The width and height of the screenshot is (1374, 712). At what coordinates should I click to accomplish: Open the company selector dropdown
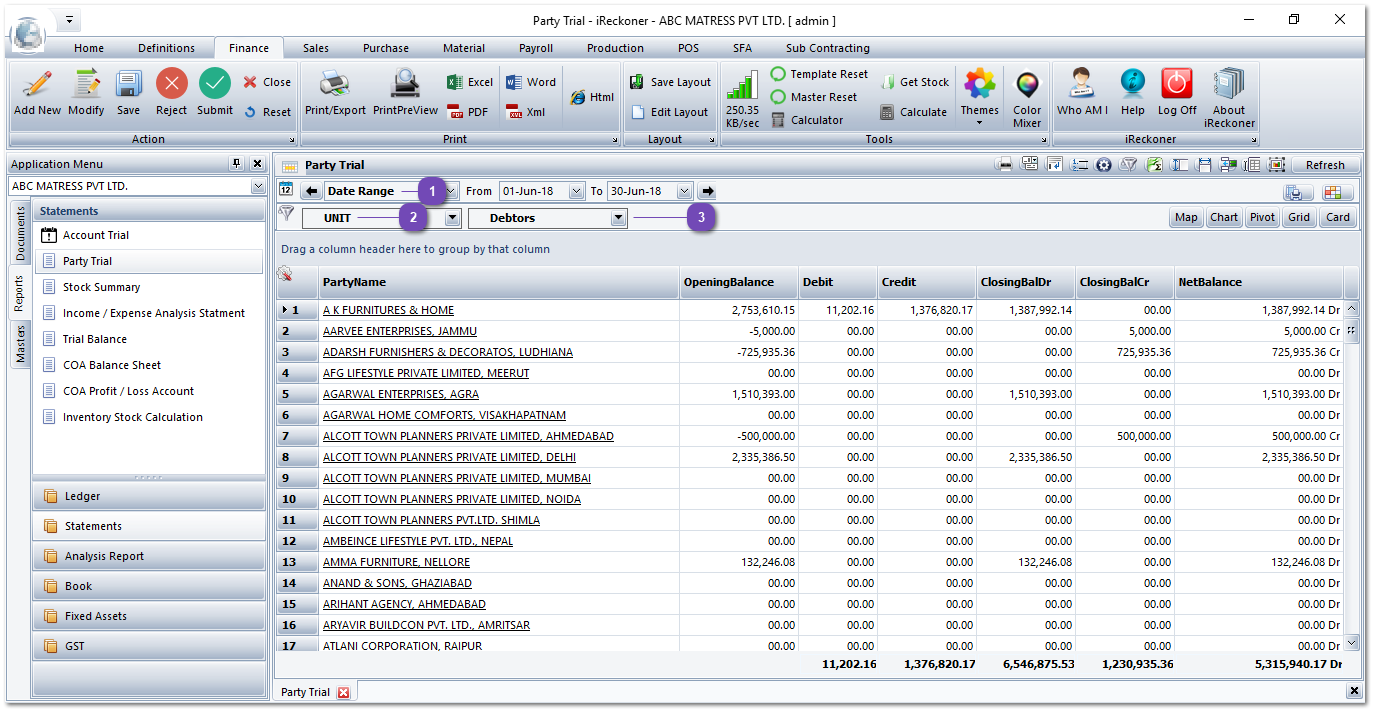coord(258,187)
